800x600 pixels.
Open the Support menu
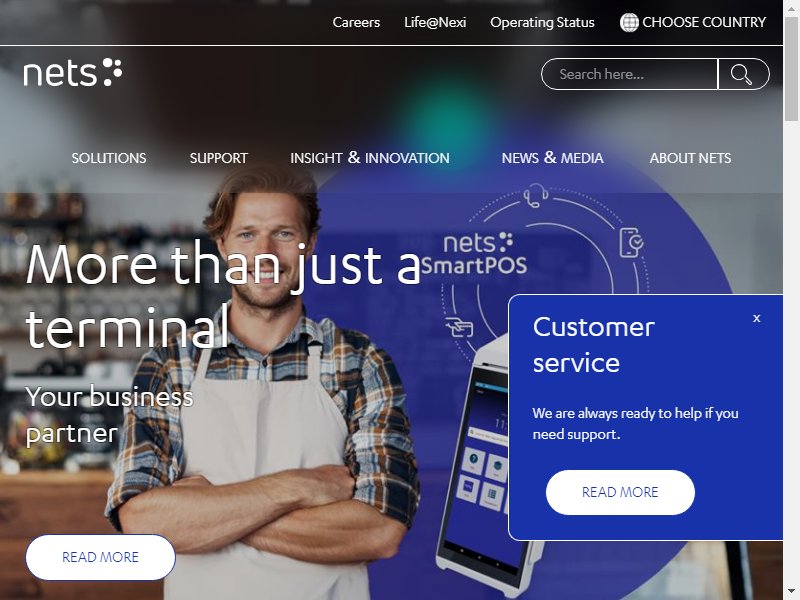point(218,158)
